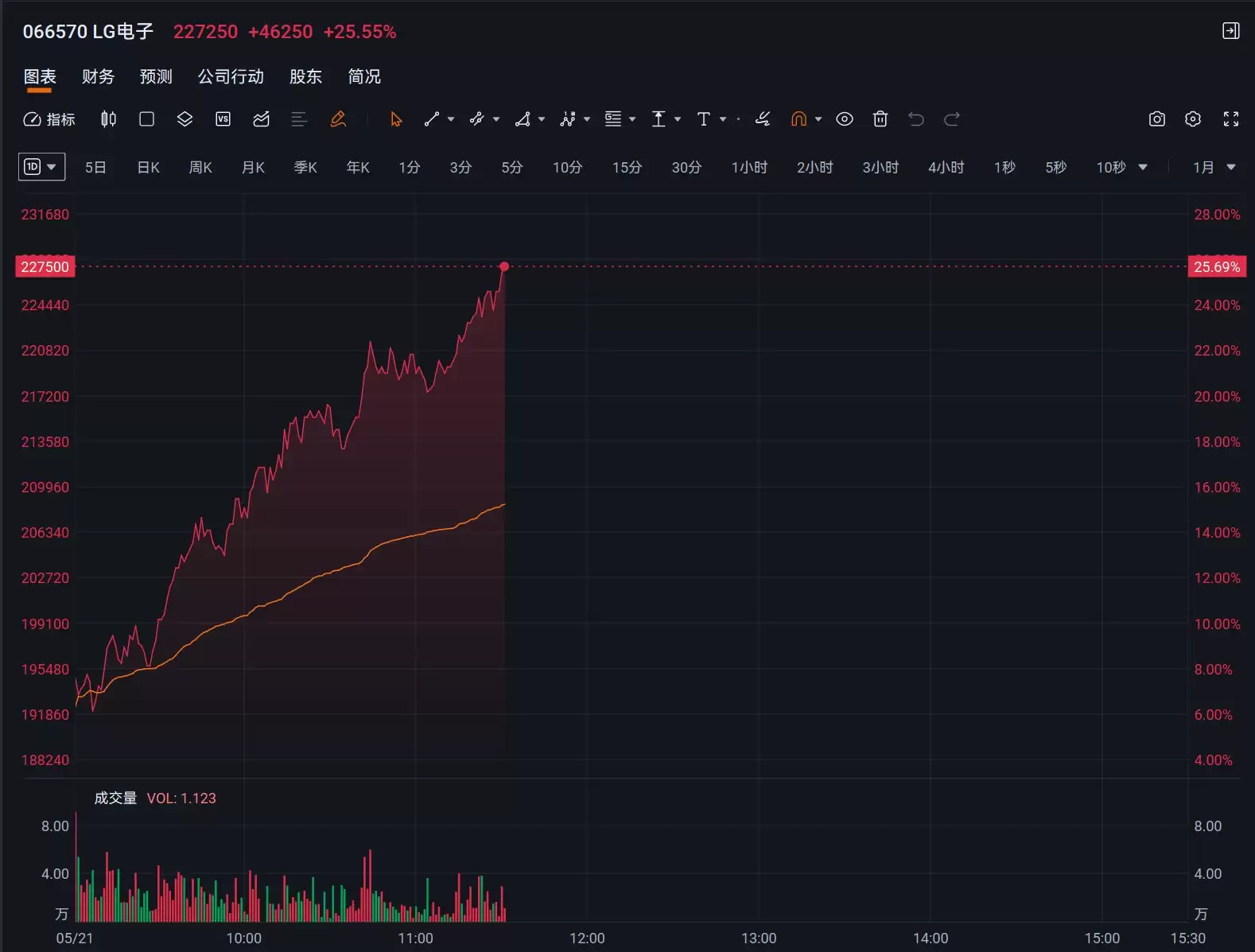Select the freehand brush drawing tool
The width and height of the screenshot is (1255, 952).
point(763,119)
